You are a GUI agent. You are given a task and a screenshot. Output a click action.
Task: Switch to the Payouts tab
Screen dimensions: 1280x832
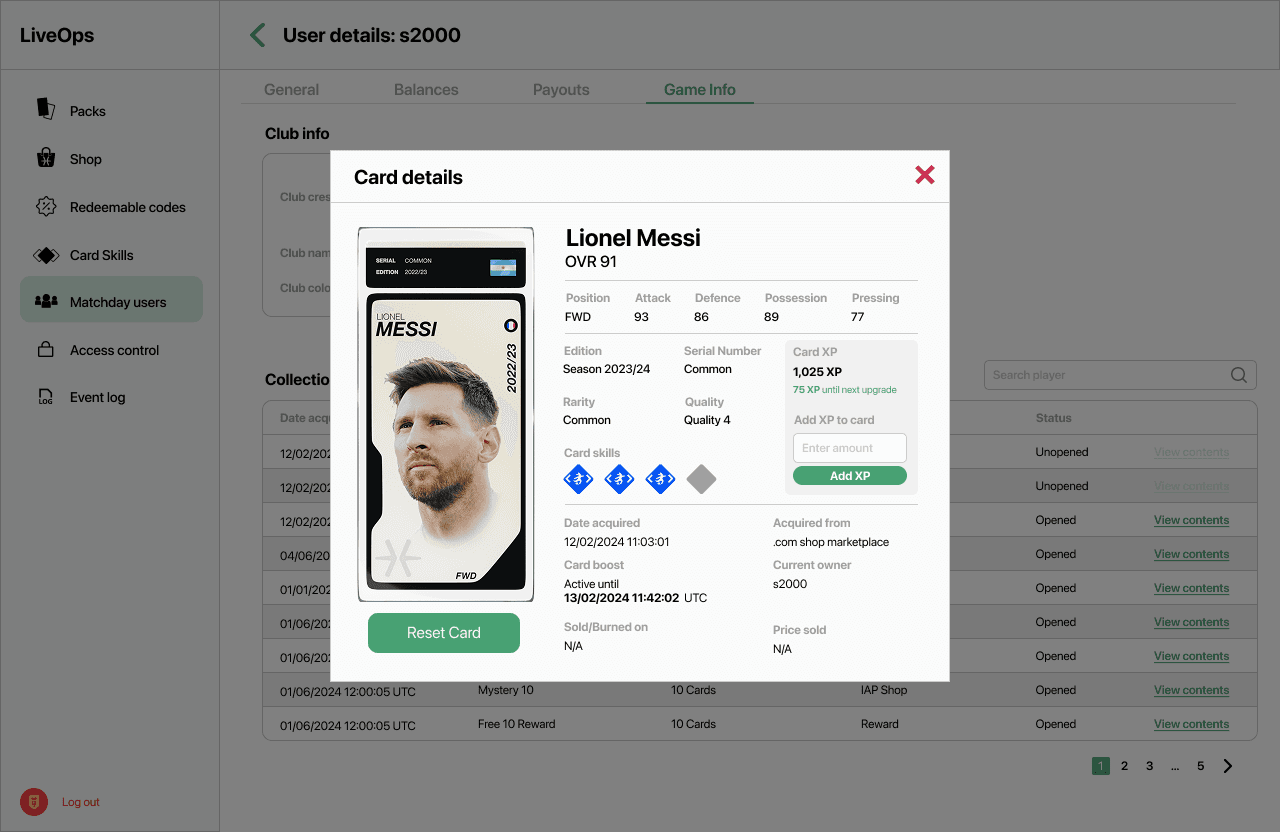coord(561,90)
